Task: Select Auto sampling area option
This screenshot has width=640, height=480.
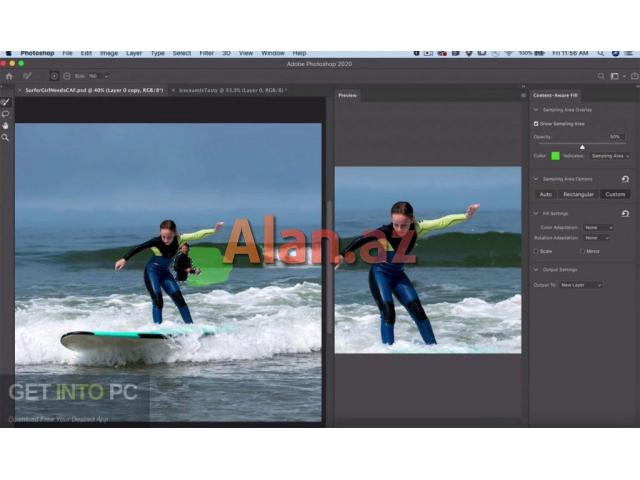Action: (x=546, y=194)
